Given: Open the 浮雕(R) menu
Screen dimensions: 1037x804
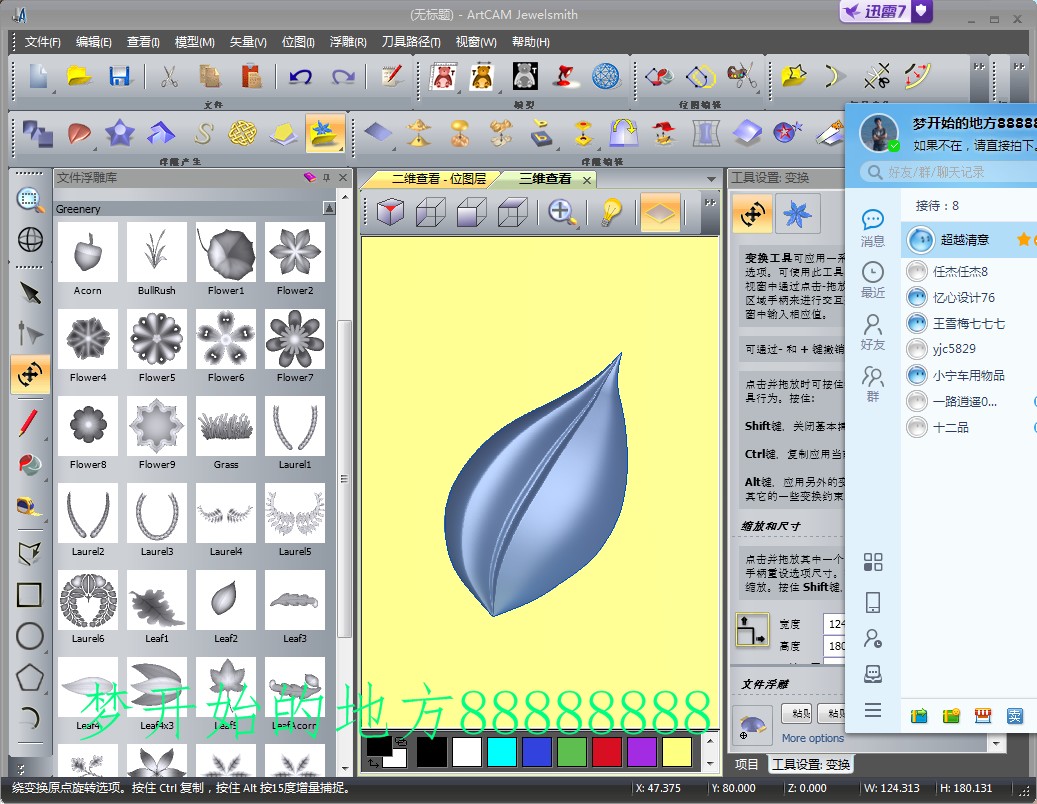Looking at the screenshot, I should click(x=348, y=42).
